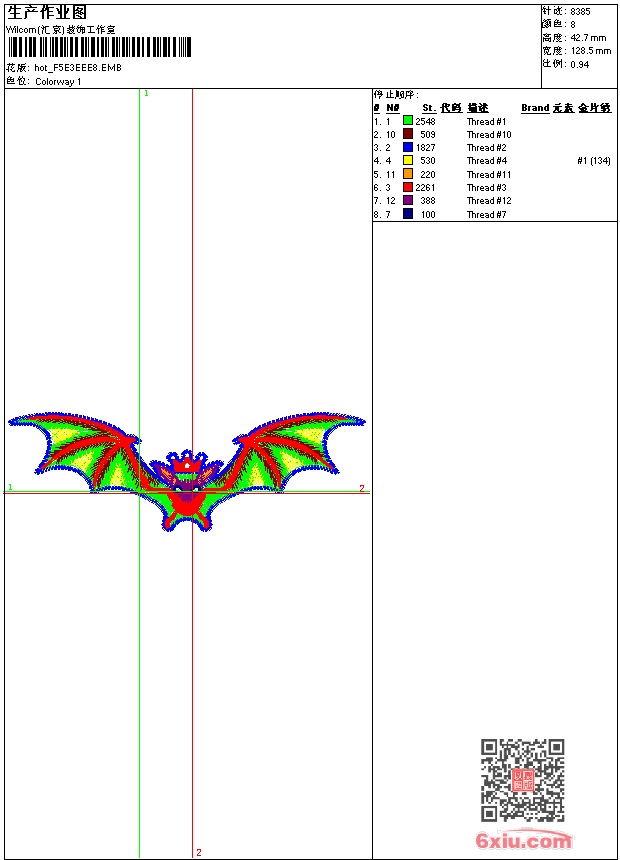Click the 'Thread #7' description
Viewport: 620px width, 860px height.
[487, 214]
